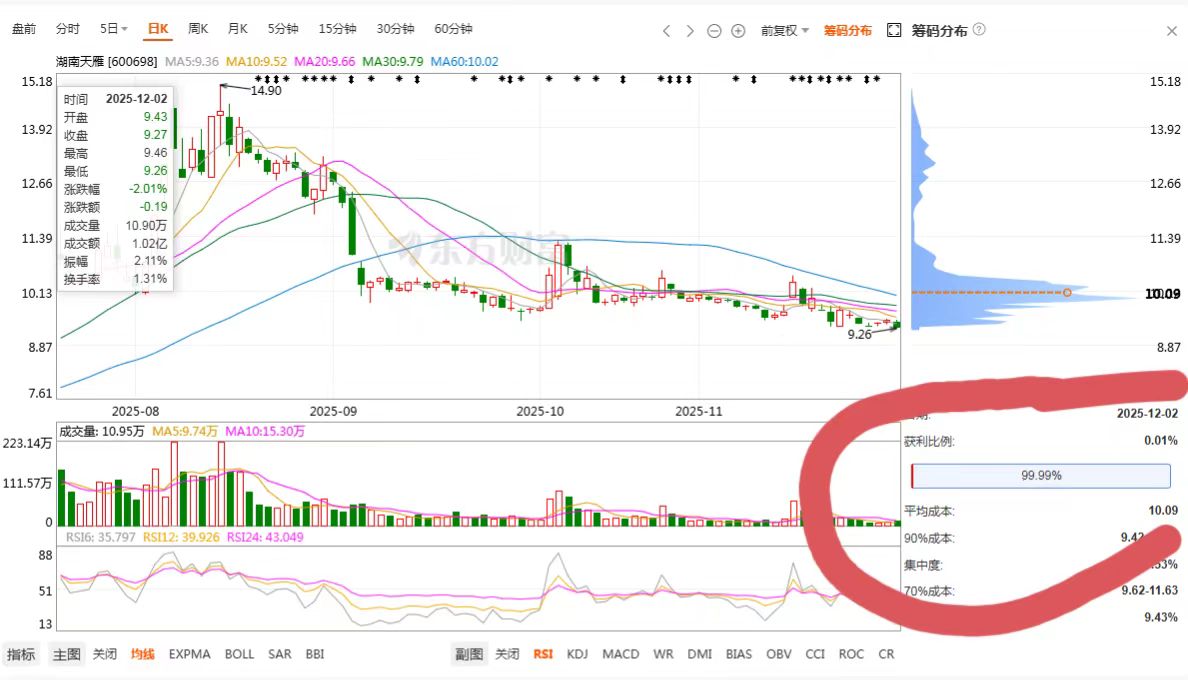Select KDJ sub-chart indicator

[x=577, y=654]
